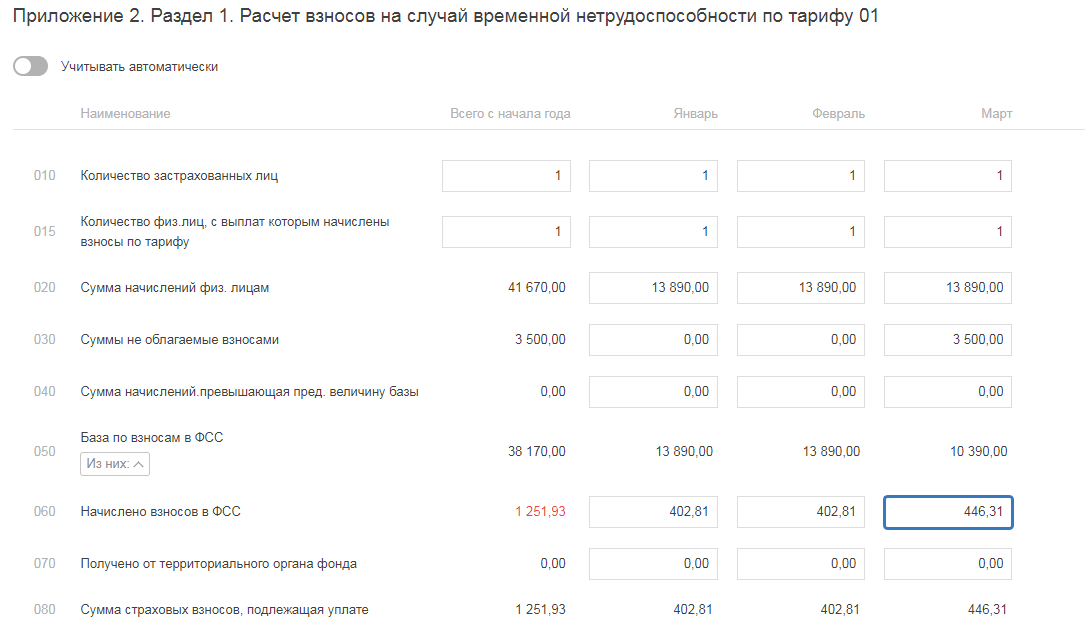Click February field in row 070
The width and height of the screenshot is (1085, 638).
pos(800,564)
